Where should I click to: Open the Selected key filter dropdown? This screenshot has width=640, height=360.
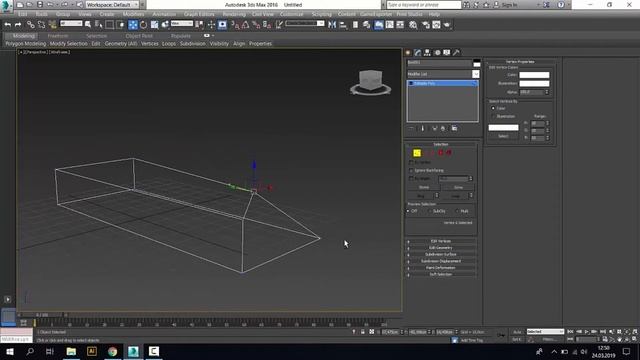(x=545, y=332)
